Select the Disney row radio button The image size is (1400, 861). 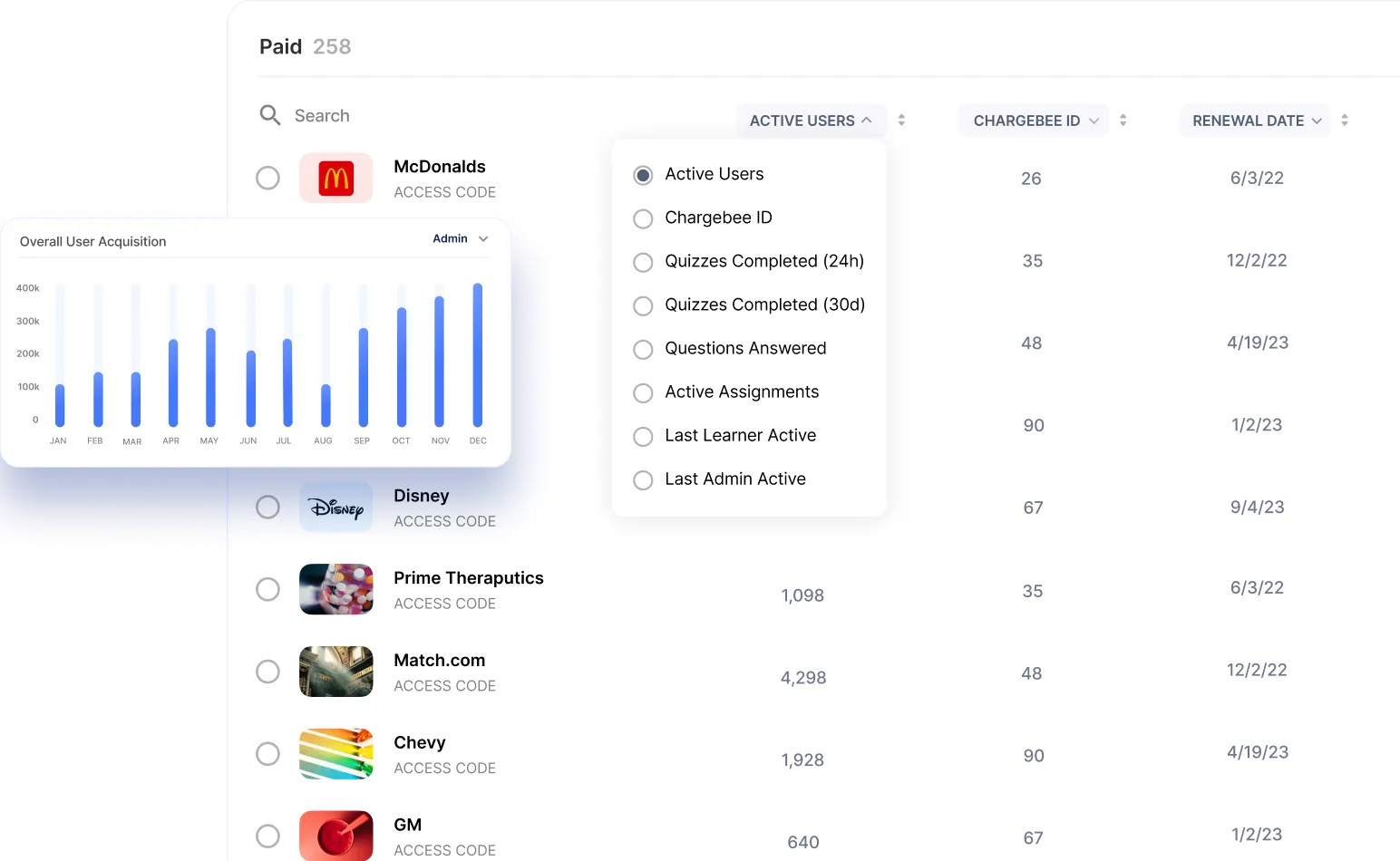point(267,507)
